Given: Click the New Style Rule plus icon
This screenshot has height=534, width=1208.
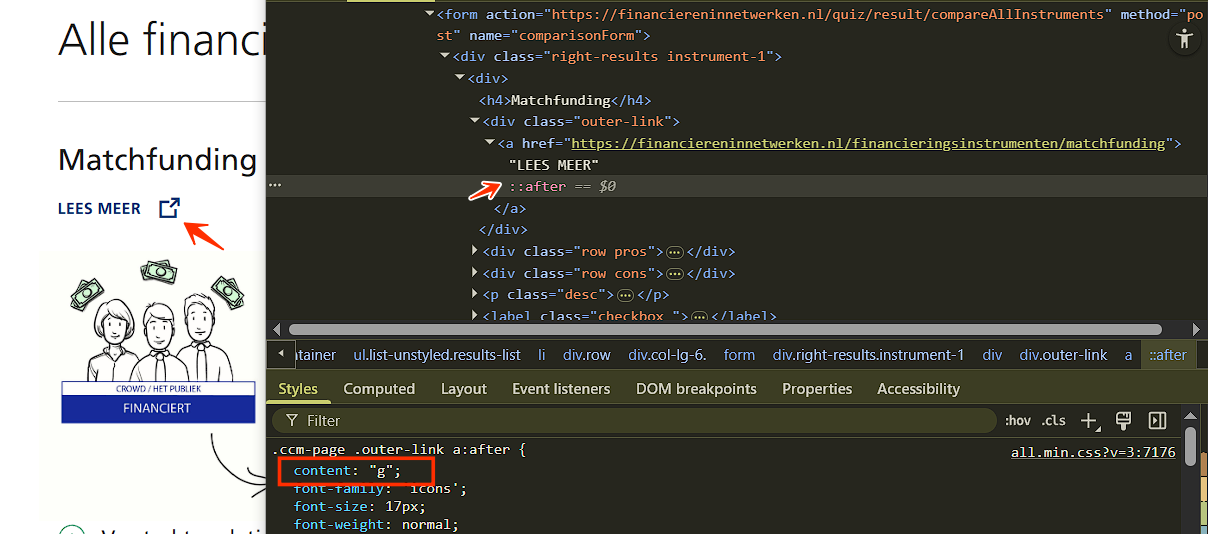Looking at the screenshot, I should (x=1090, y=421).
